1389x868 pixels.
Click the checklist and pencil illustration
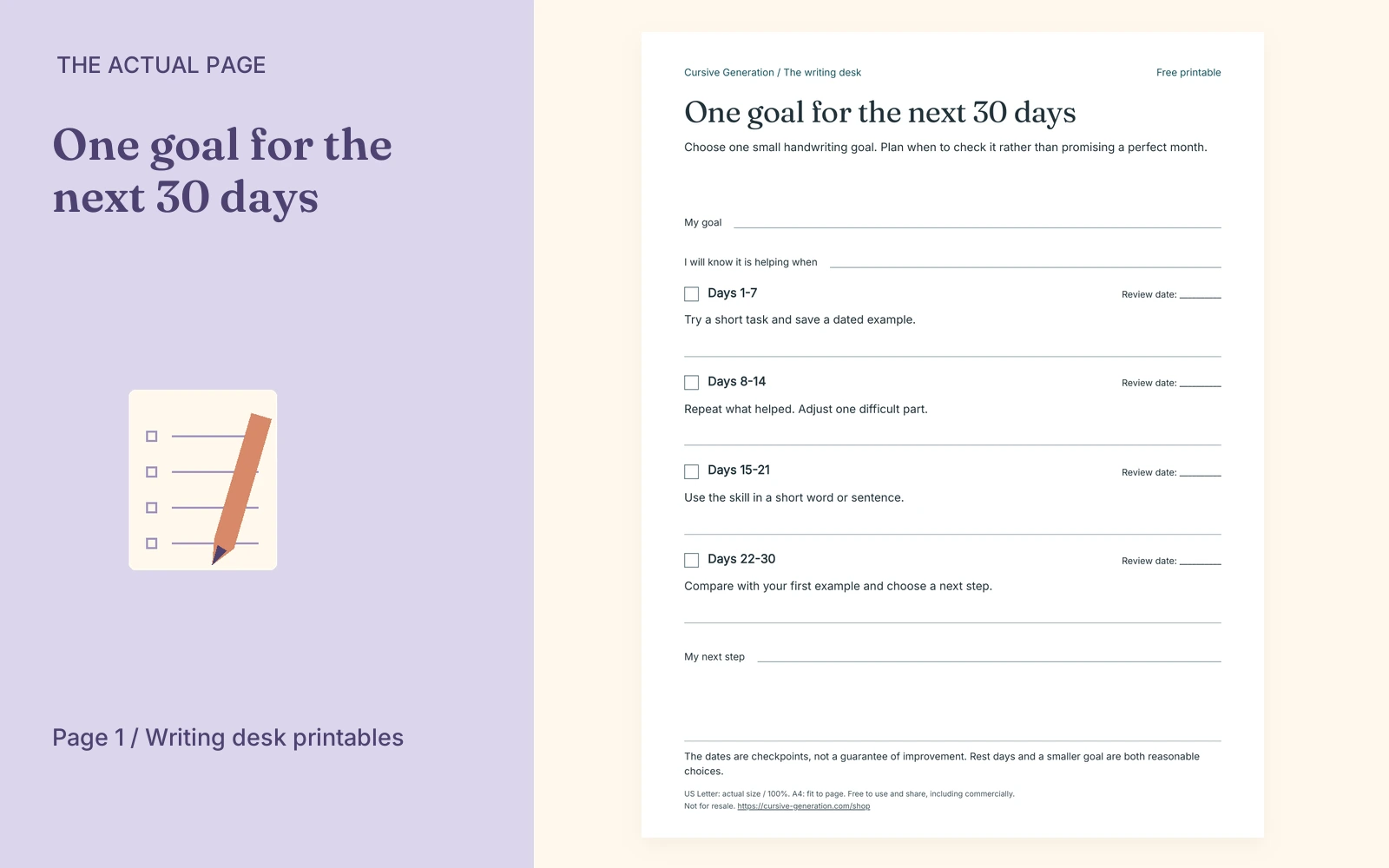(x=203, y=480)
